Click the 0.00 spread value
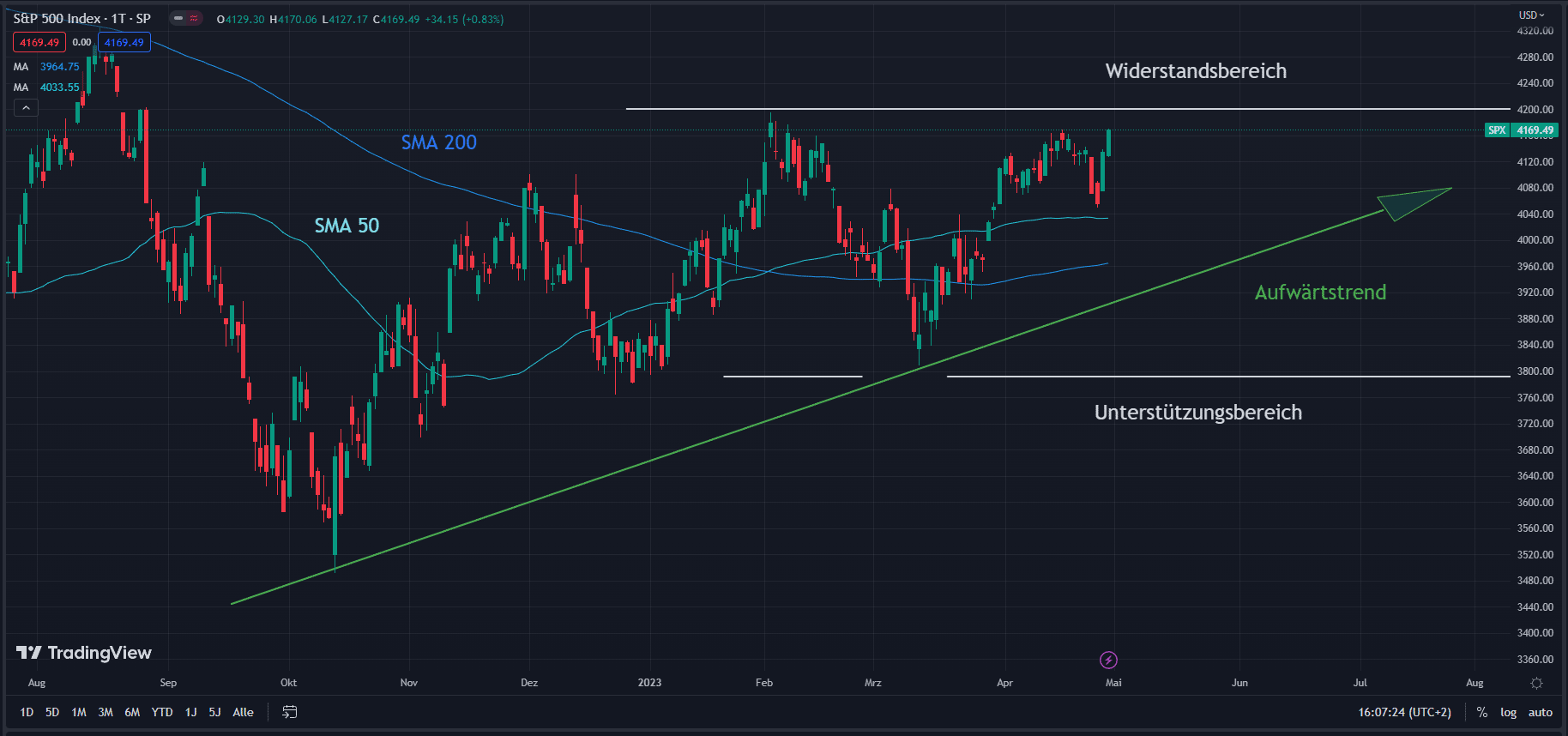The image size is (1568, 736). tap(81, 42)
